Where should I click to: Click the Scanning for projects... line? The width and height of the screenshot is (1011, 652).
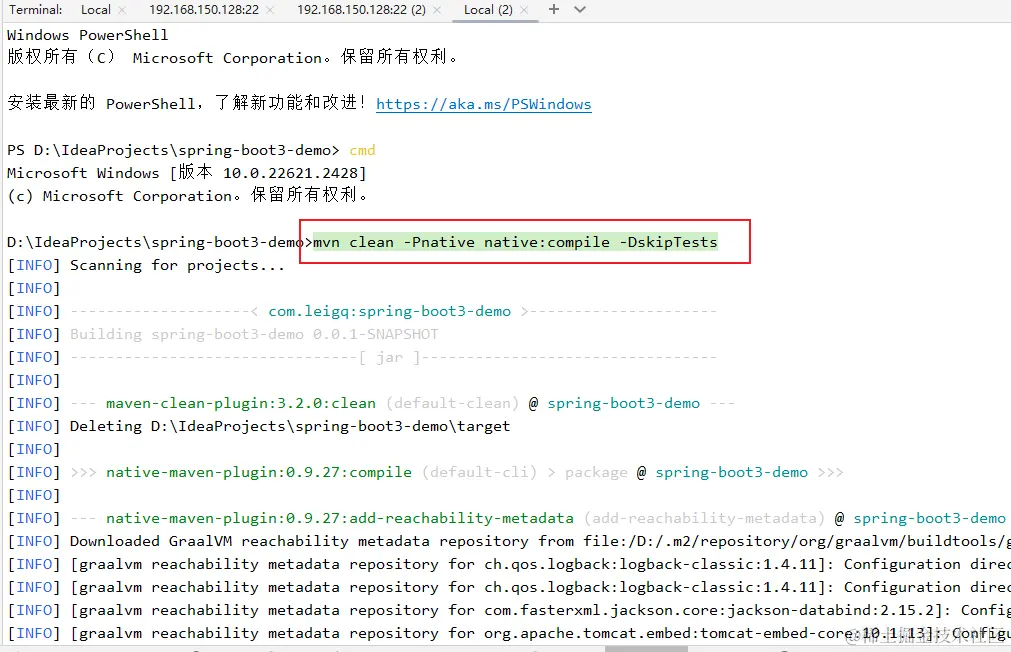pyautogui.click(x=146, y=265)
